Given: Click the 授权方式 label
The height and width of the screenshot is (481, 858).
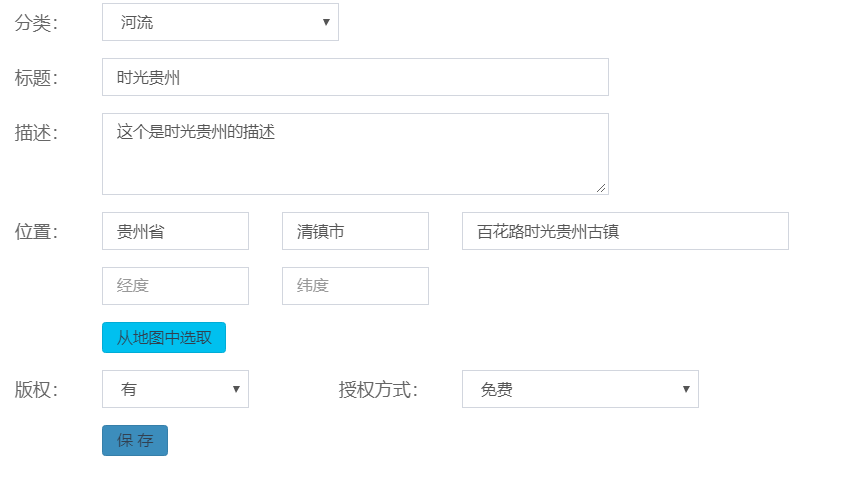Looking at the screenshot, I should (378, 390).
